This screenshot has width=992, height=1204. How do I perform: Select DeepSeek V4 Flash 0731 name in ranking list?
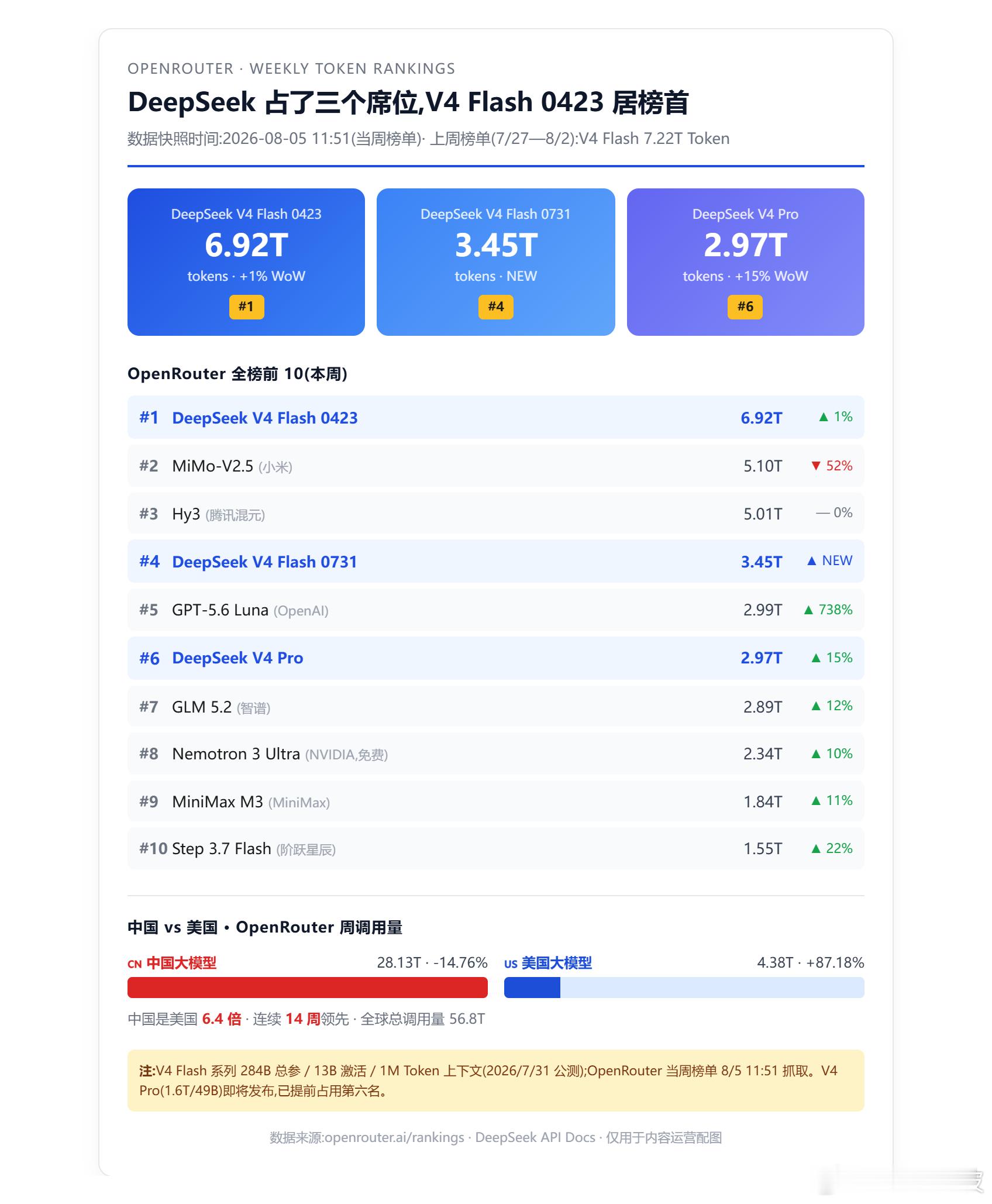pos(264,562)
